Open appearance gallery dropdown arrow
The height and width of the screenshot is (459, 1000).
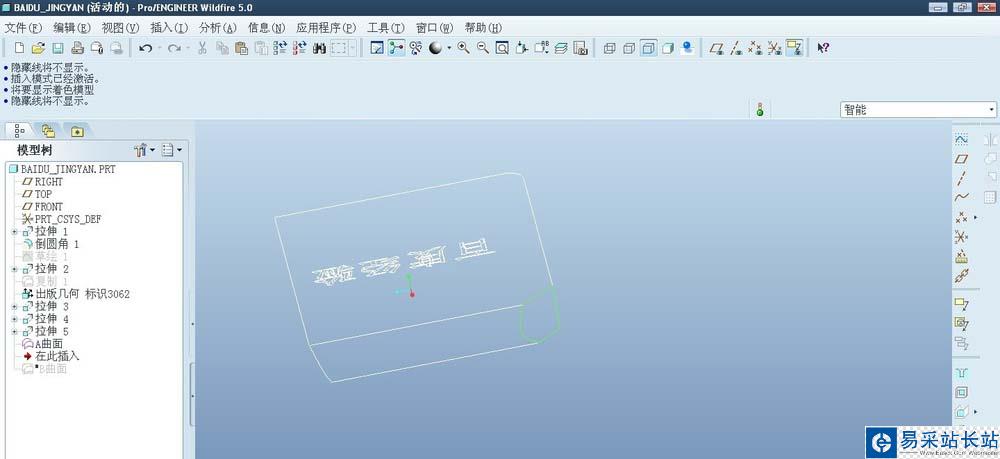tap(449, 48)
